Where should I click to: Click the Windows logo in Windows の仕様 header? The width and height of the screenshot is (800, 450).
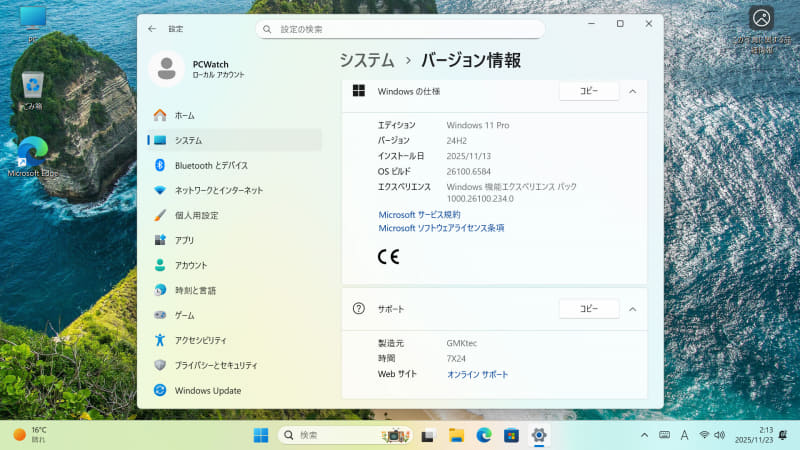(359, 91)
